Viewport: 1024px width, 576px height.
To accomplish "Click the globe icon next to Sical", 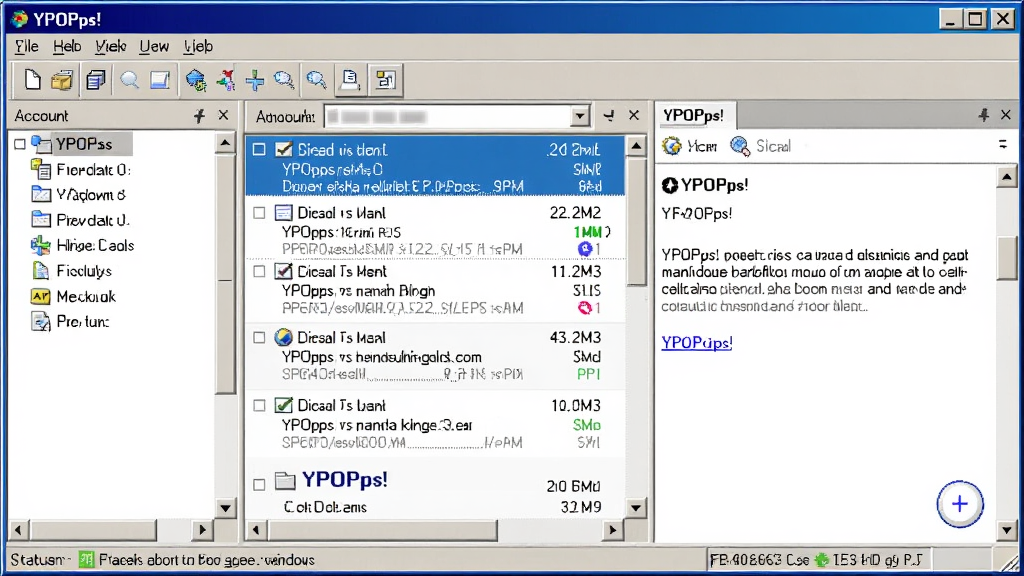I will click(x=740, y=146).
